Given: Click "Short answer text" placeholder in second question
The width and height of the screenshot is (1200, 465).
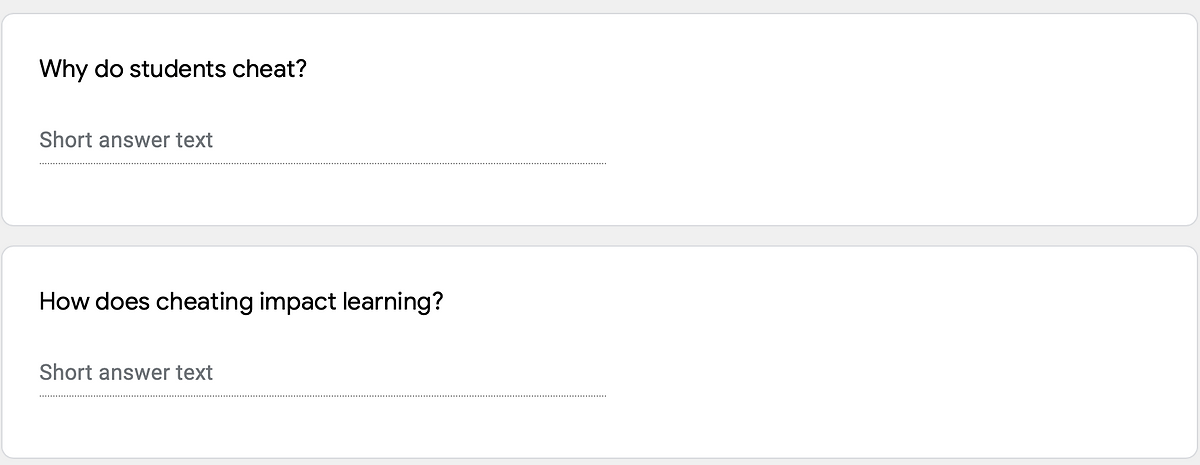Looking at the screenshot, I should pos(126,373).
